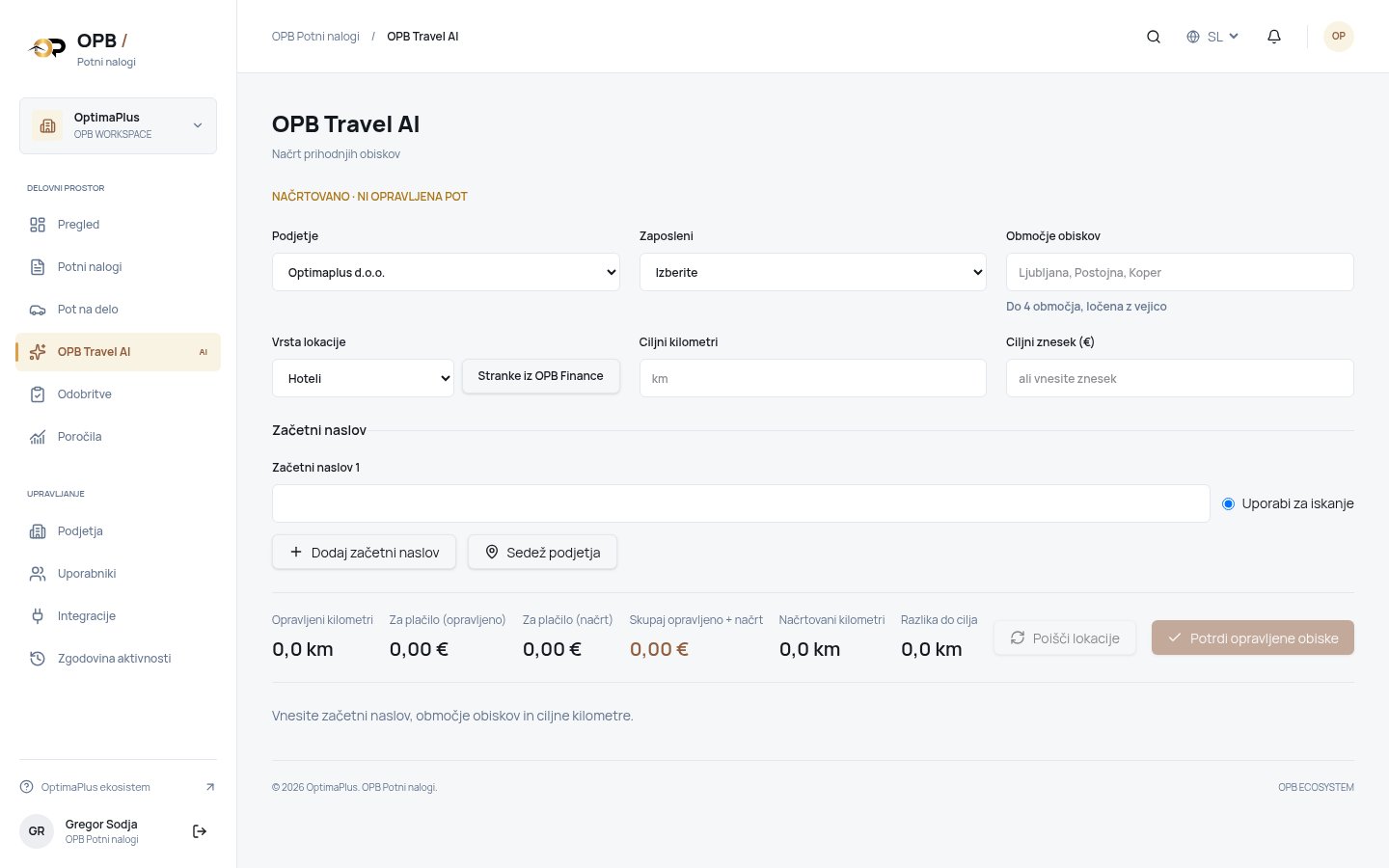The image size is (1389, 868).
Task: Open the OptimaPlus ekosistem external arrow icon
Action: [x=210, y=787]
